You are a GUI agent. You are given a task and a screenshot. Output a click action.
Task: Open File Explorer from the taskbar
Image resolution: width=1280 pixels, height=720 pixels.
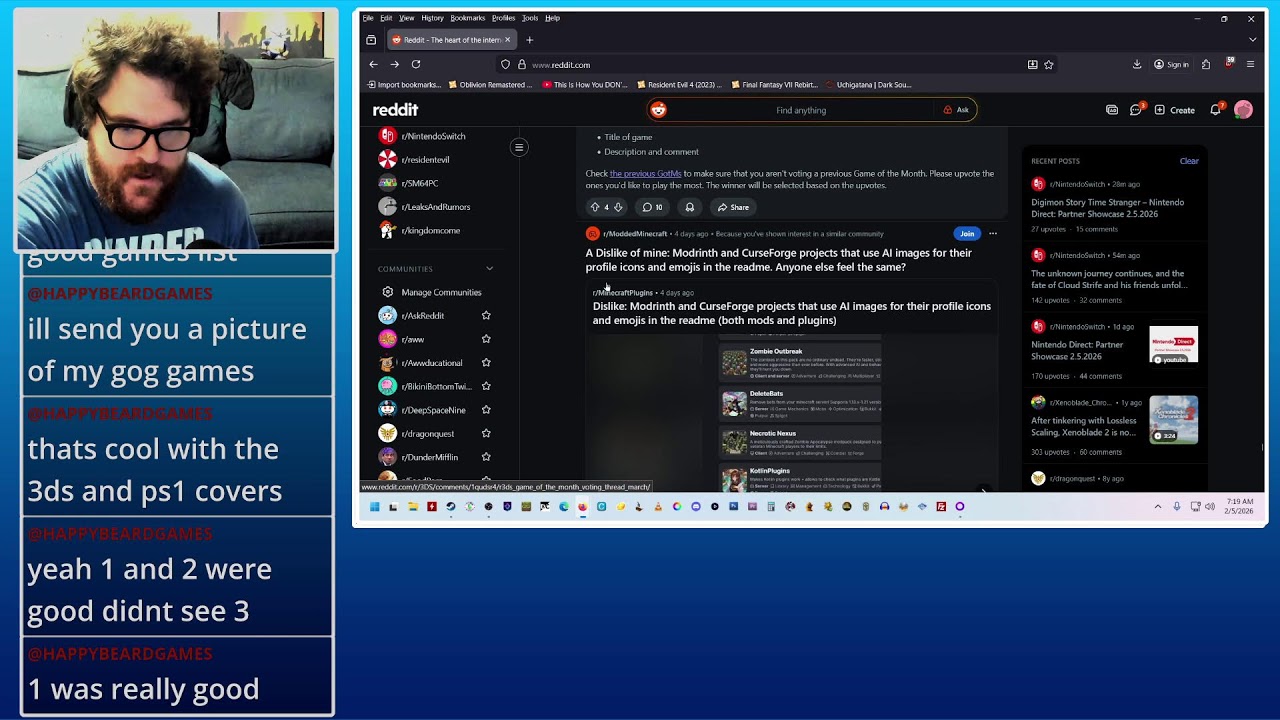tap(412, 507)
